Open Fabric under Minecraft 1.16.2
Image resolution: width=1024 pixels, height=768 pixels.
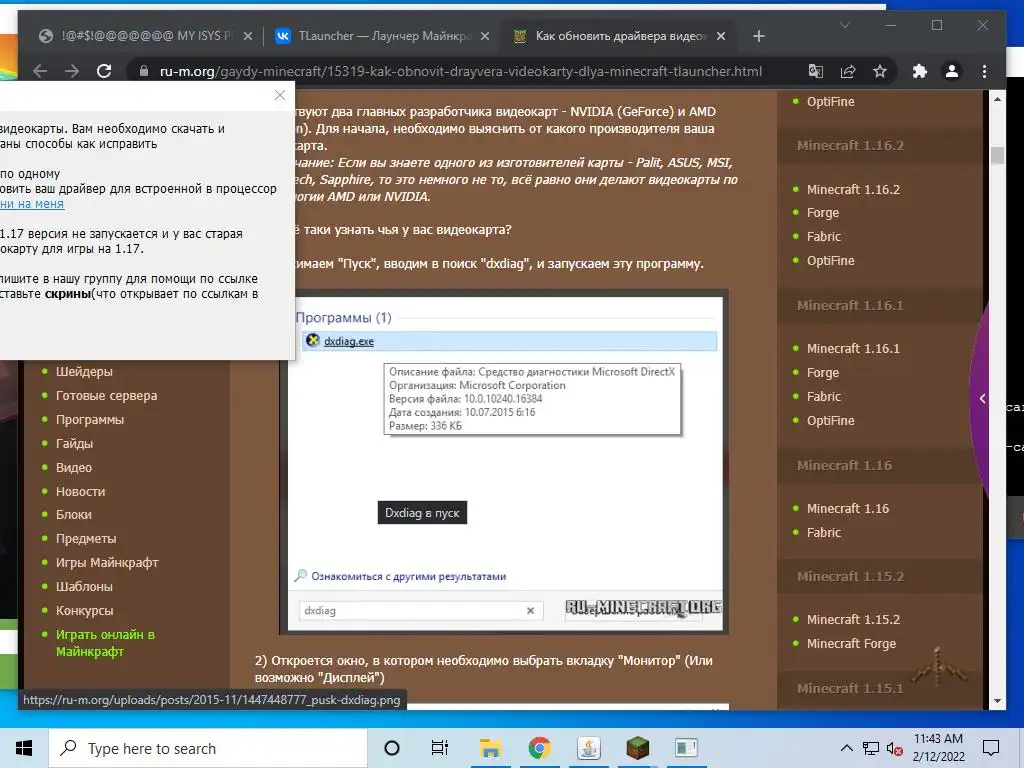[x=824, y=237]
